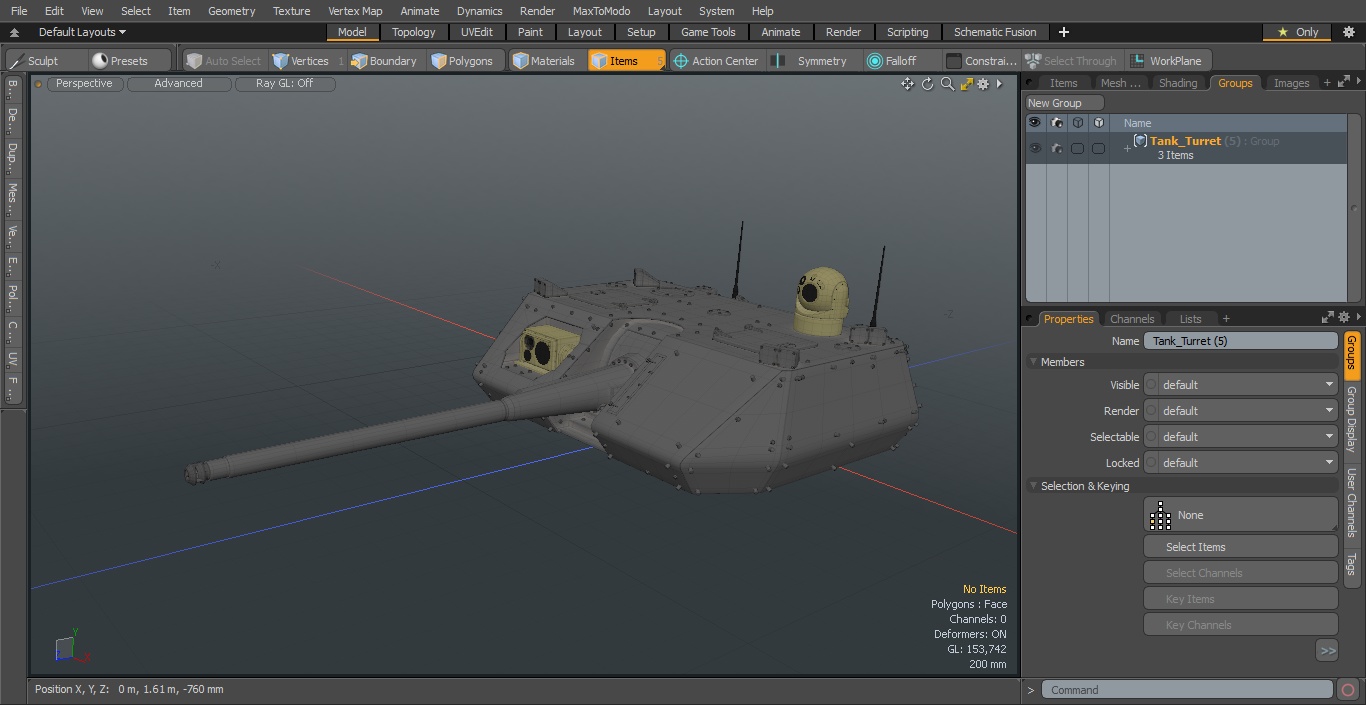Image resolution: width=1366 pixels, height=705 pixels.
Task: Toggle Tank_Turret group visibility eye
Action: [1035, 148]
